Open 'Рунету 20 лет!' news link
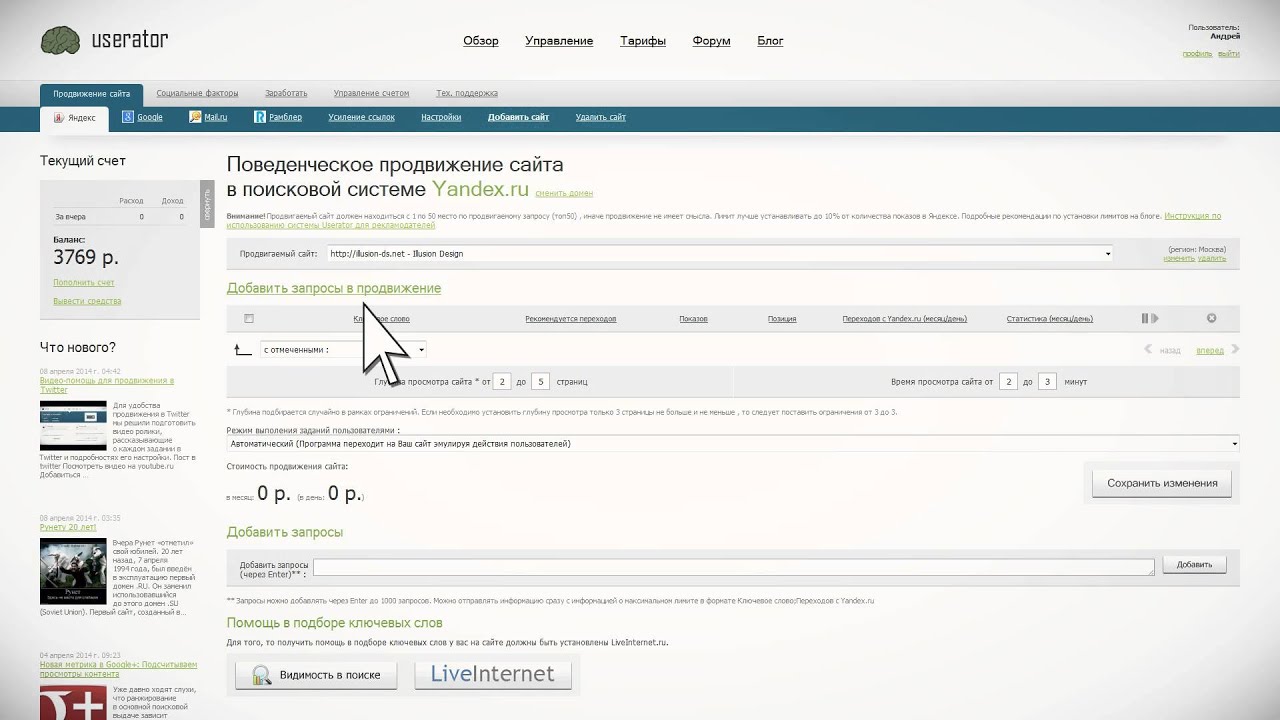 pyautogui.click(x=68, y=527)
